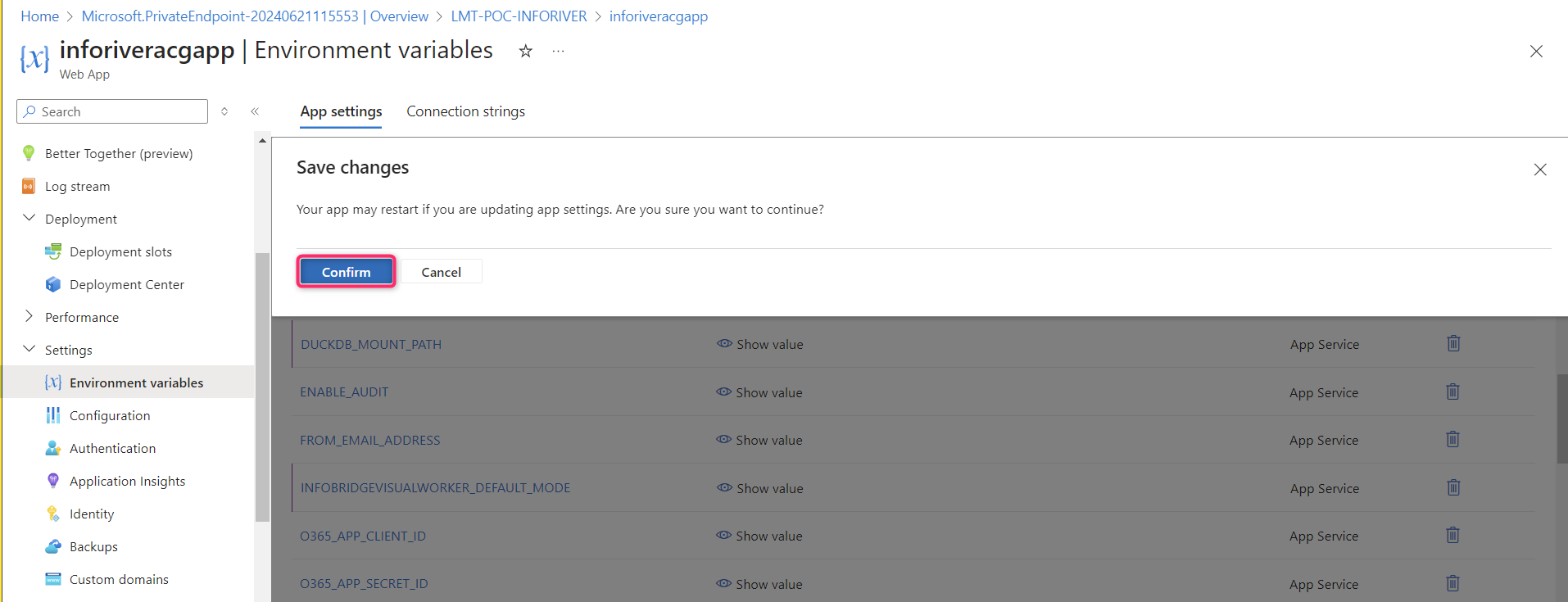The image size is (1568, 602).
Task: Click the favorite star icon beside the title
Action: coord(526,51)
